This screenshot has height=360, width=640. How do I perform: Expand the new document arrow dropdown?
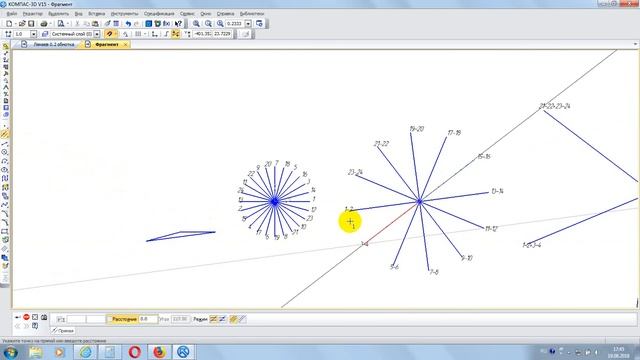tap(16, 24)
